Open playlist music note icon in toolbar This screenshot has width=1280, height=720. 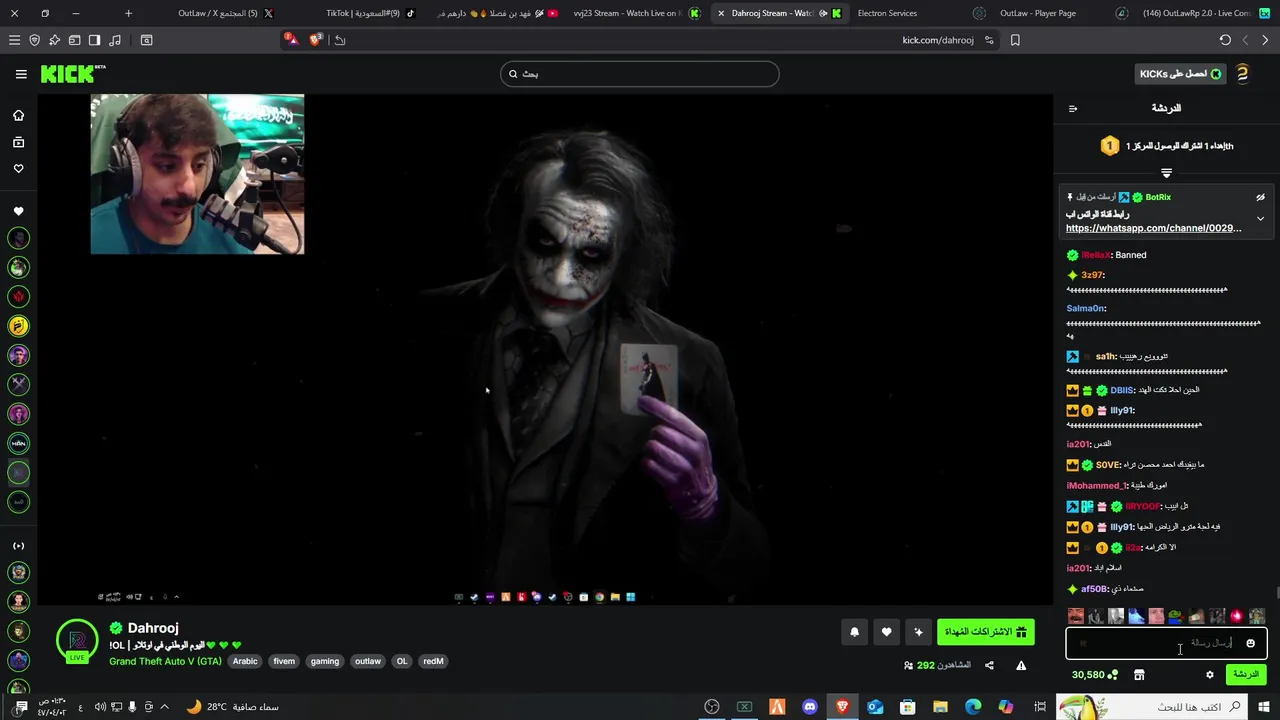click(x=114, y=40)
